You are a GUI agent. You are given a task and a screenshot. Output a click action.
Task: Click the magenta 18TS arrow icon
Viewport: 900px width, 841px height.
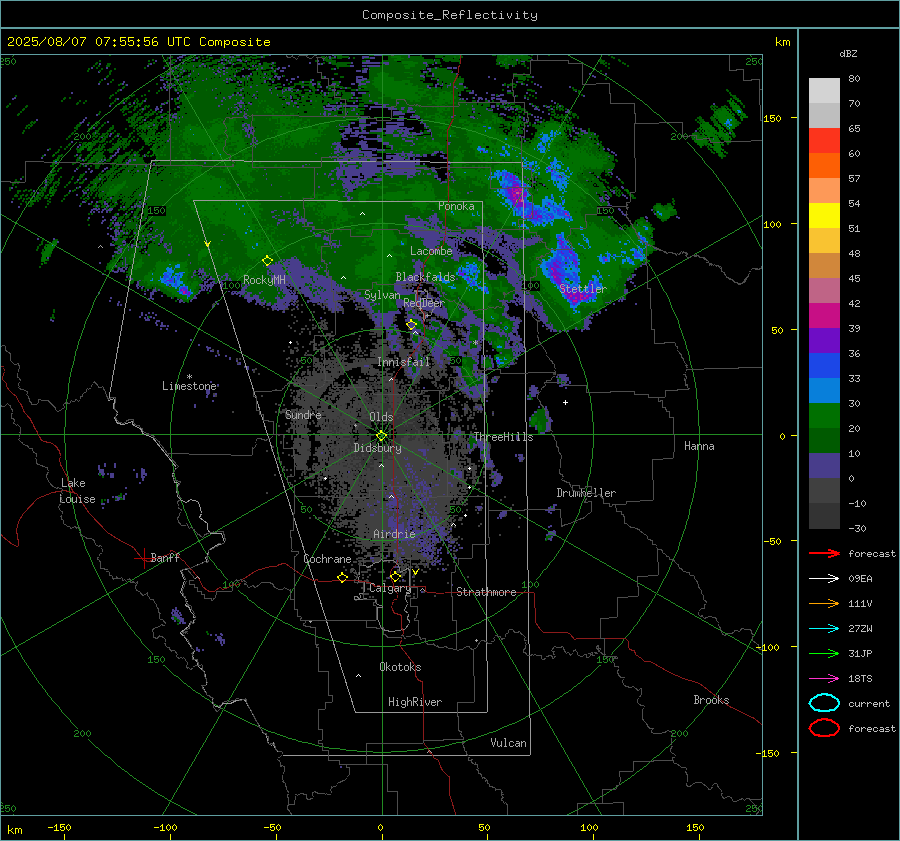coord(824,678)
